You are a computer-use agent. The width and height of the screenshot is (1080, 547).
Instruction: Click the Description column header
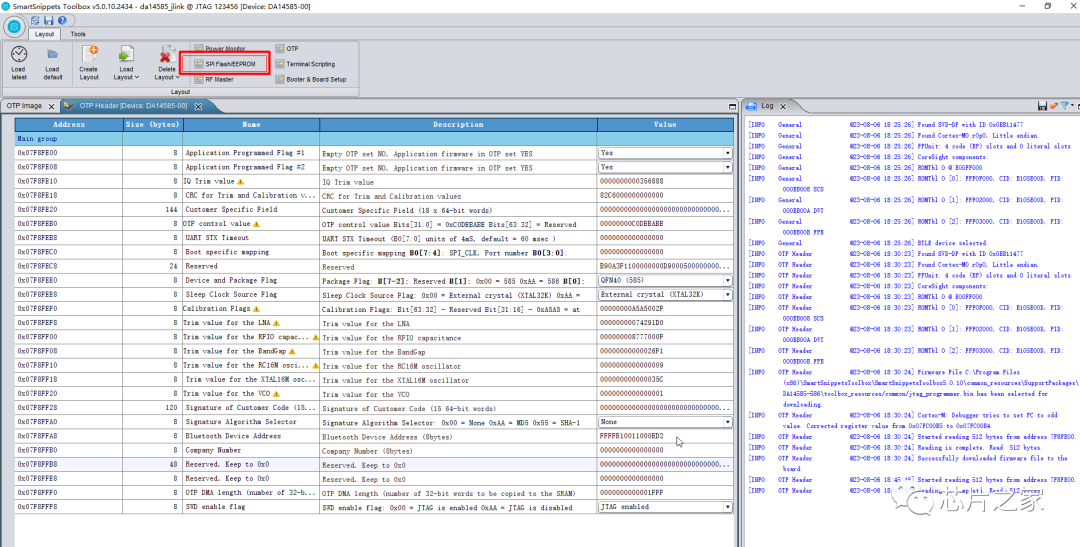[x=459, y=125]
